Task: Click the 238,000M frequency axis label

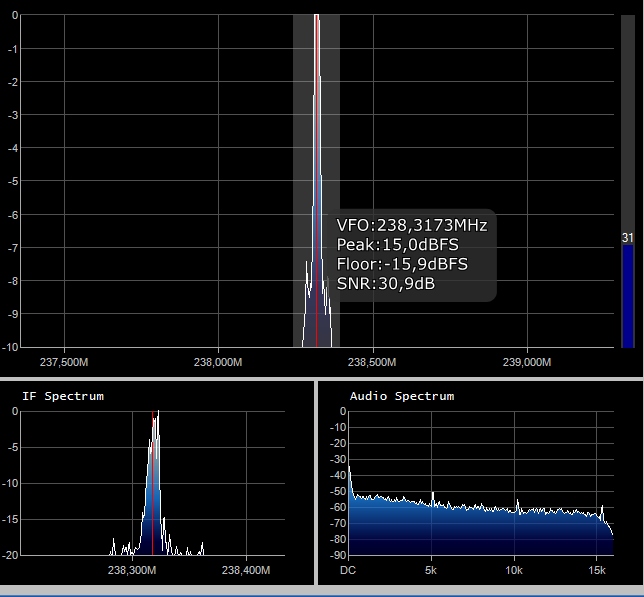Action: [x=218, y=362]
